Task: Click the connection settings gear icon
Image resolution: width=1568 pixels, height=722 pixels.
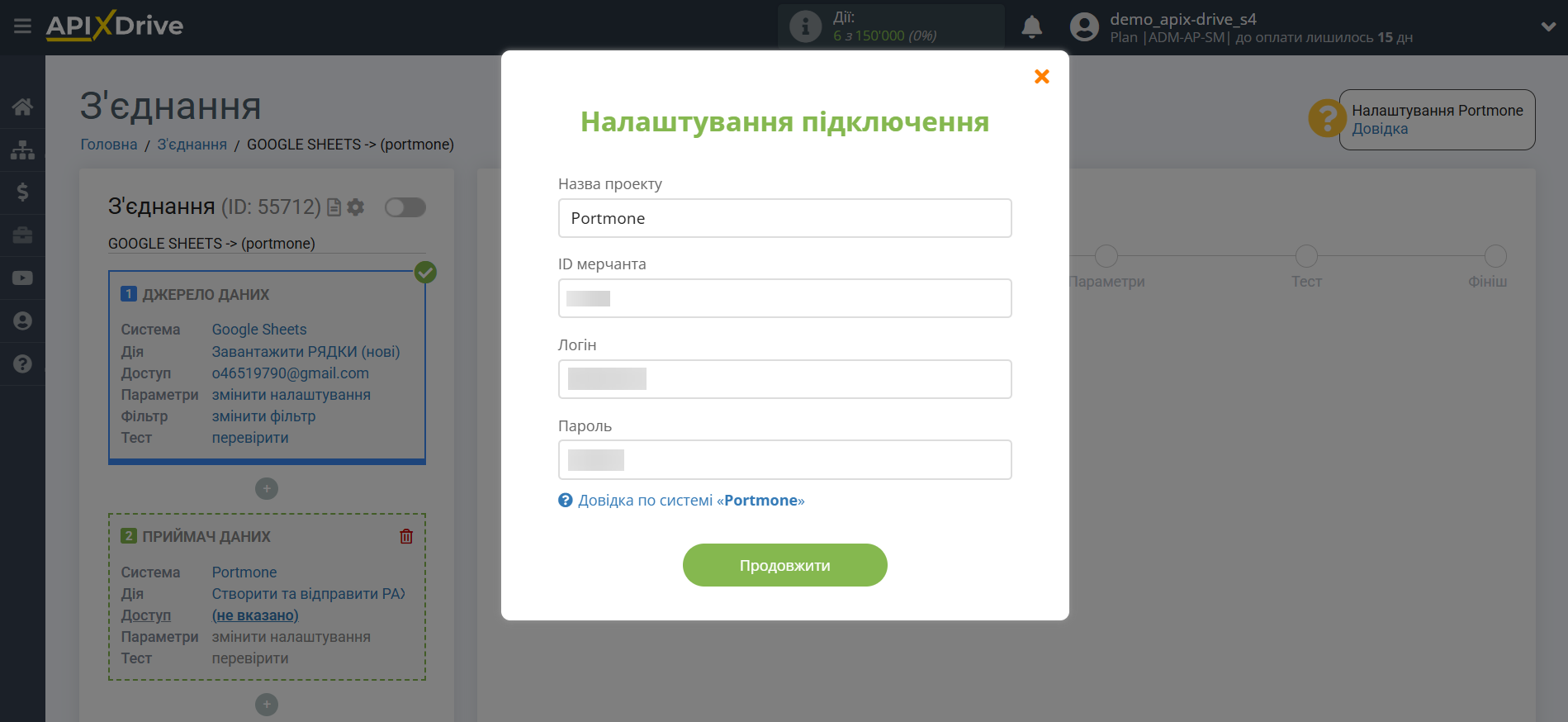Action: pos(356,207)
